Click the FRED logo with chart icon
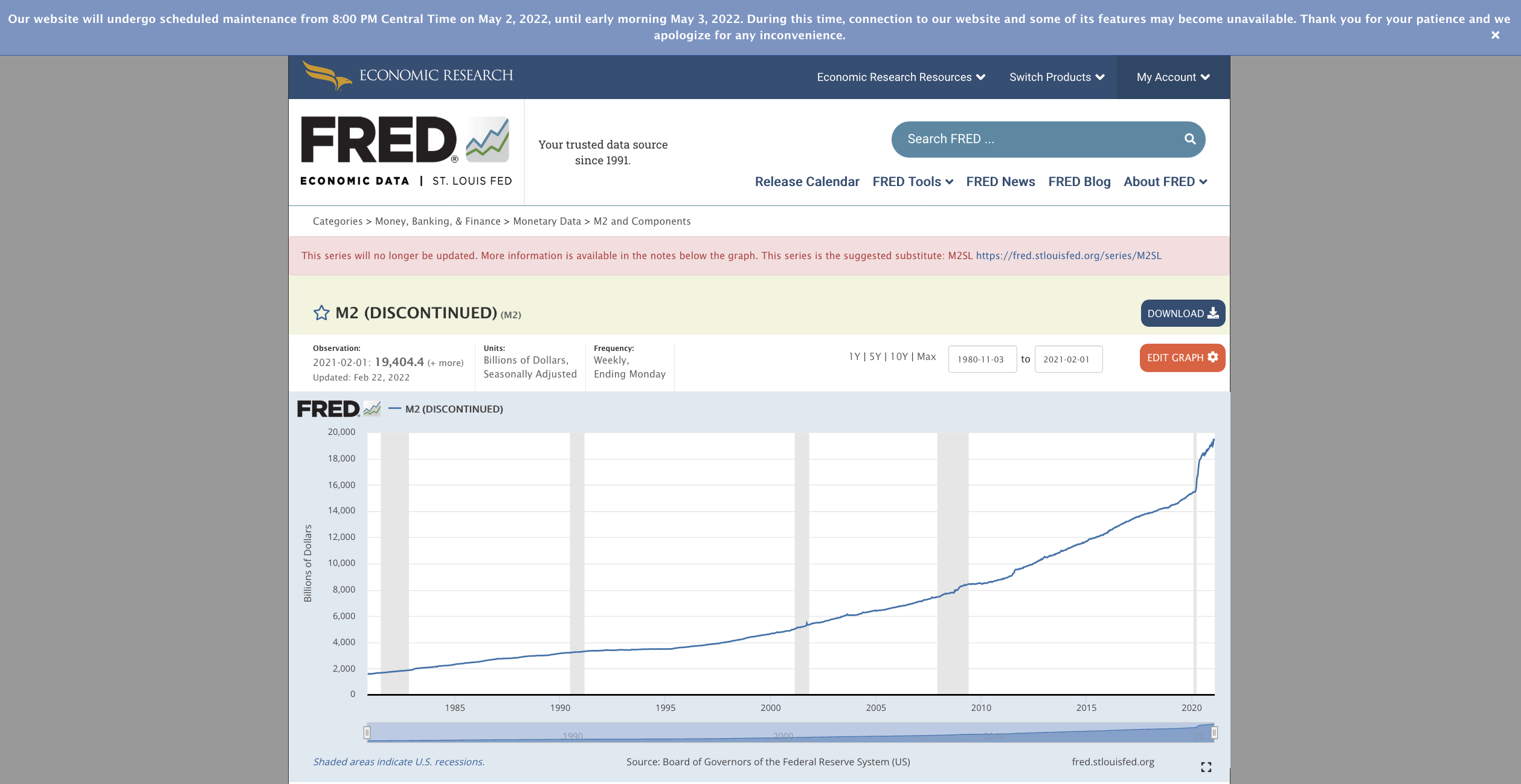Image resolution: width=1521 pixels, height=784 pixels. coord(405,140)
